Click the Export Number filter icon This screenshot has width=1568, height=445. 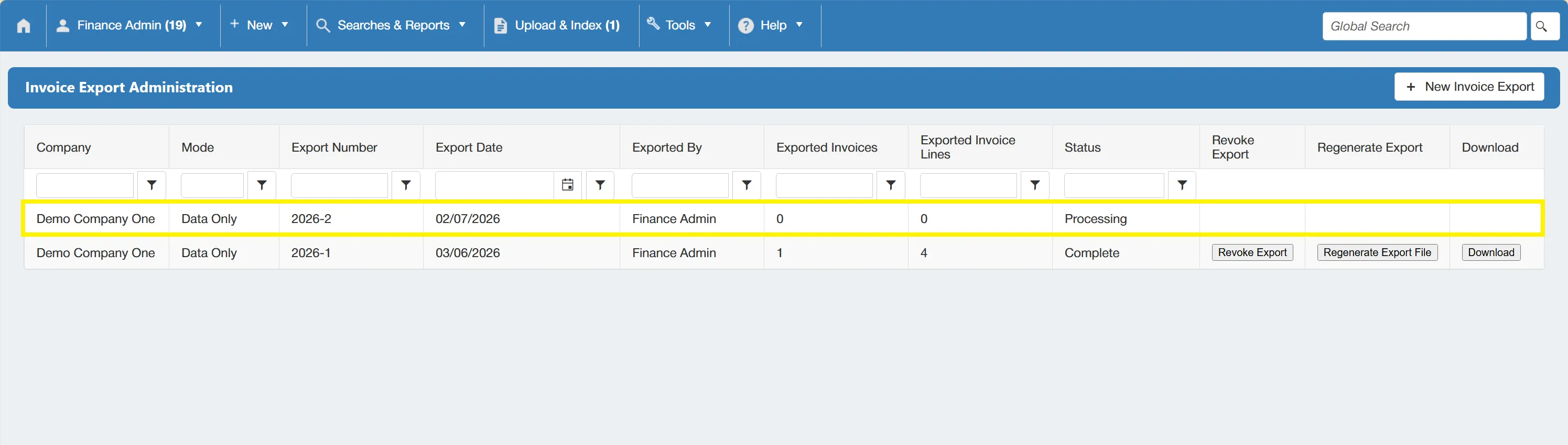(406, 185)
